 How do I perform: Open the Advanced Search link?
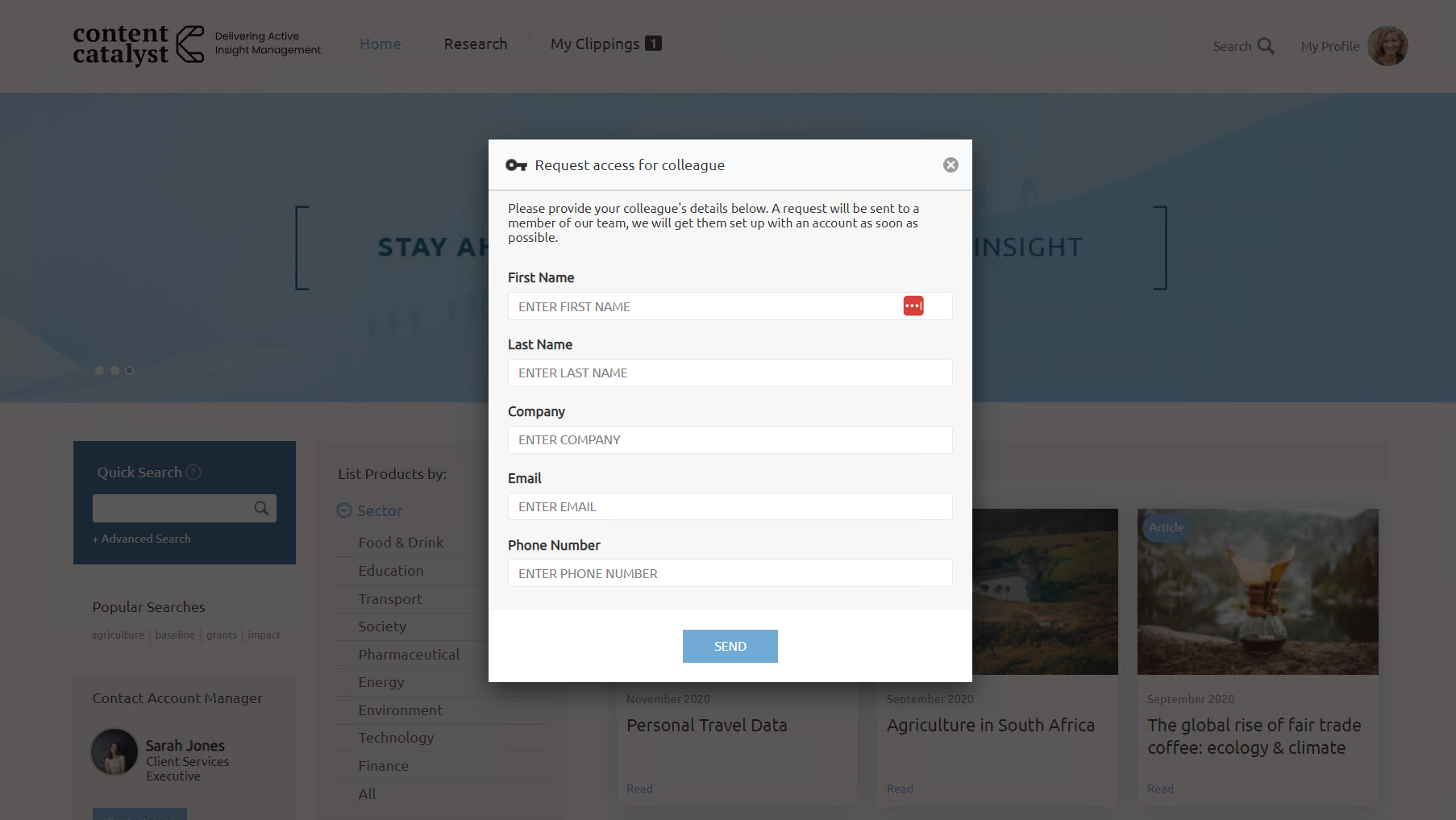(x=142, y=539)
